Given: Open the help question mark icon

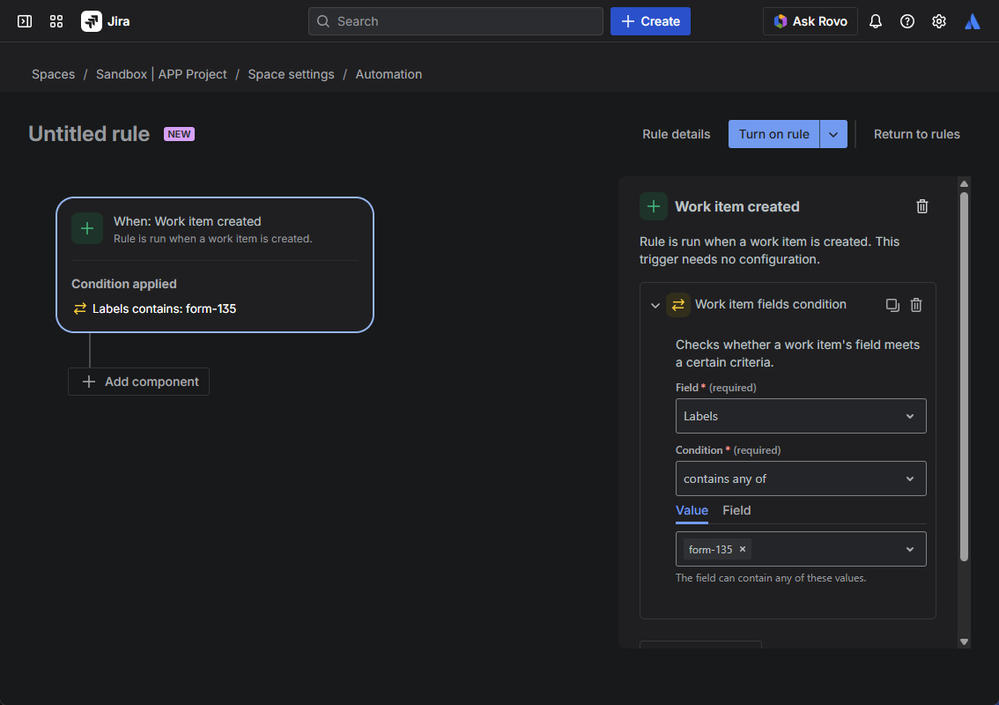Looking at the screenshot, I should (x=907, y=22).
